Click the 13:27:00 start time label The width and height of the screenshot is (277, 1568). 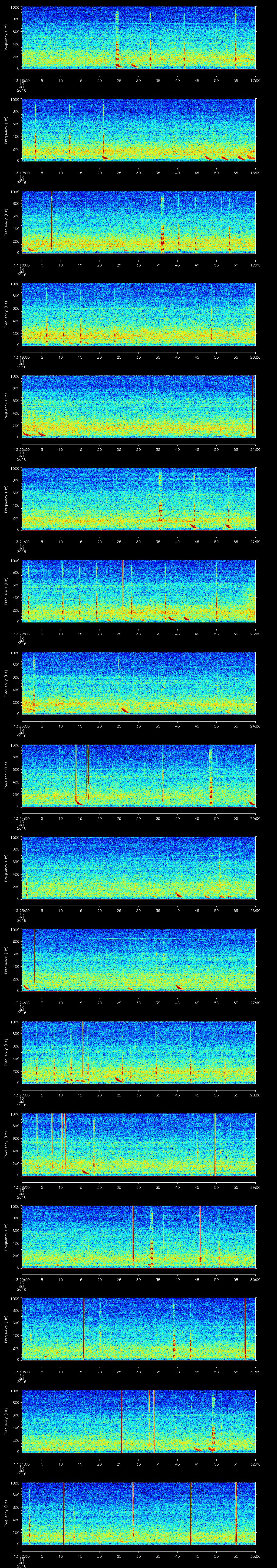[21, 1095]
